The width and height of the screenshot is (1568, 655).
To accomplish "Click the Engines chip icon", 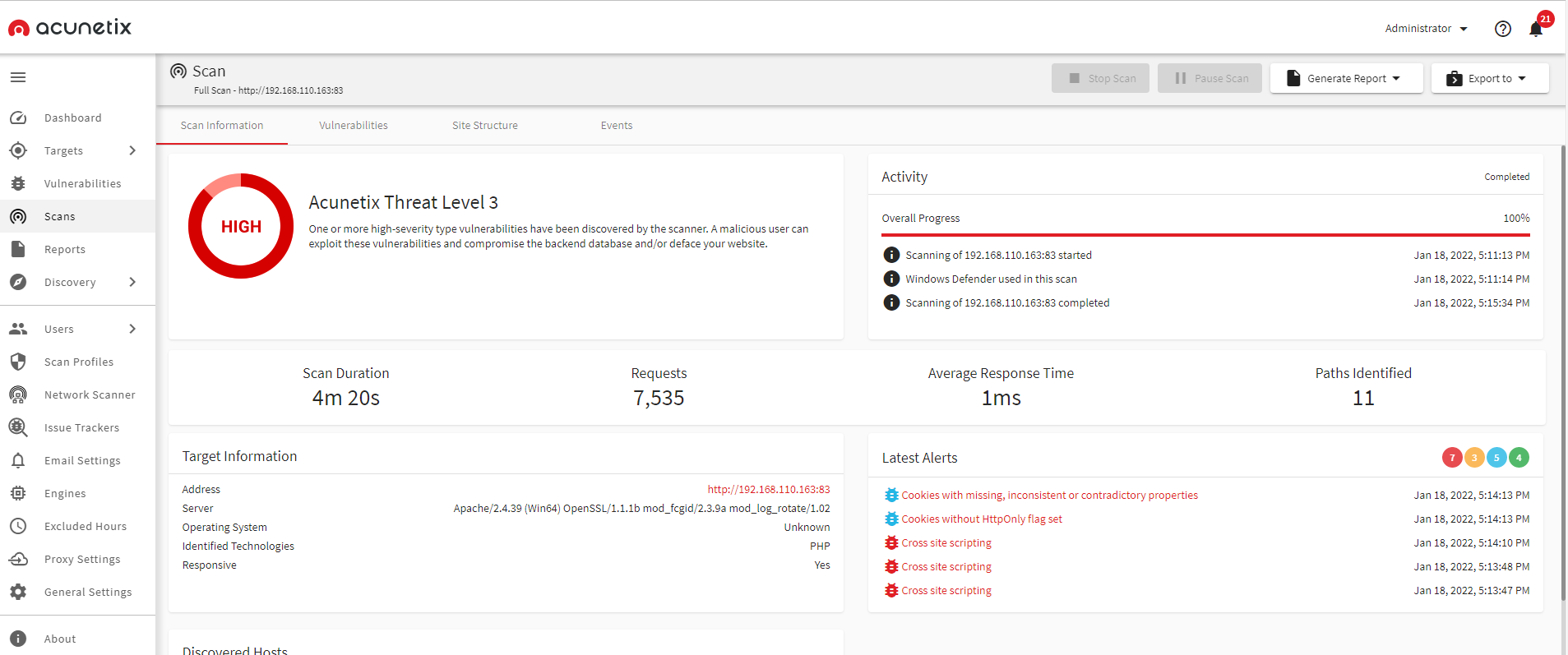I will tap(18, 493).
